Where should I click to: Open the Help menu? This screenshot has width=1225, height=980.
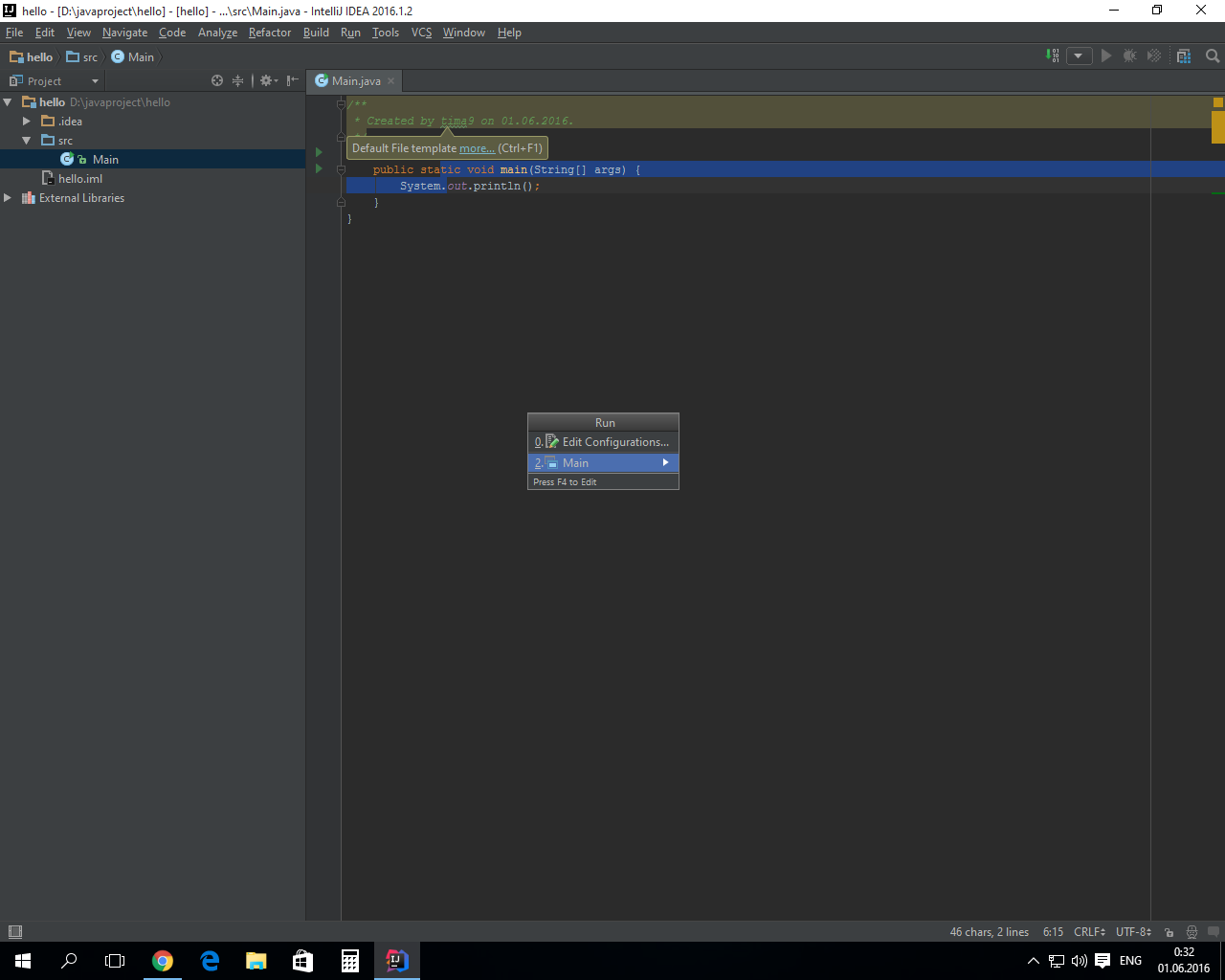point(509,33)
